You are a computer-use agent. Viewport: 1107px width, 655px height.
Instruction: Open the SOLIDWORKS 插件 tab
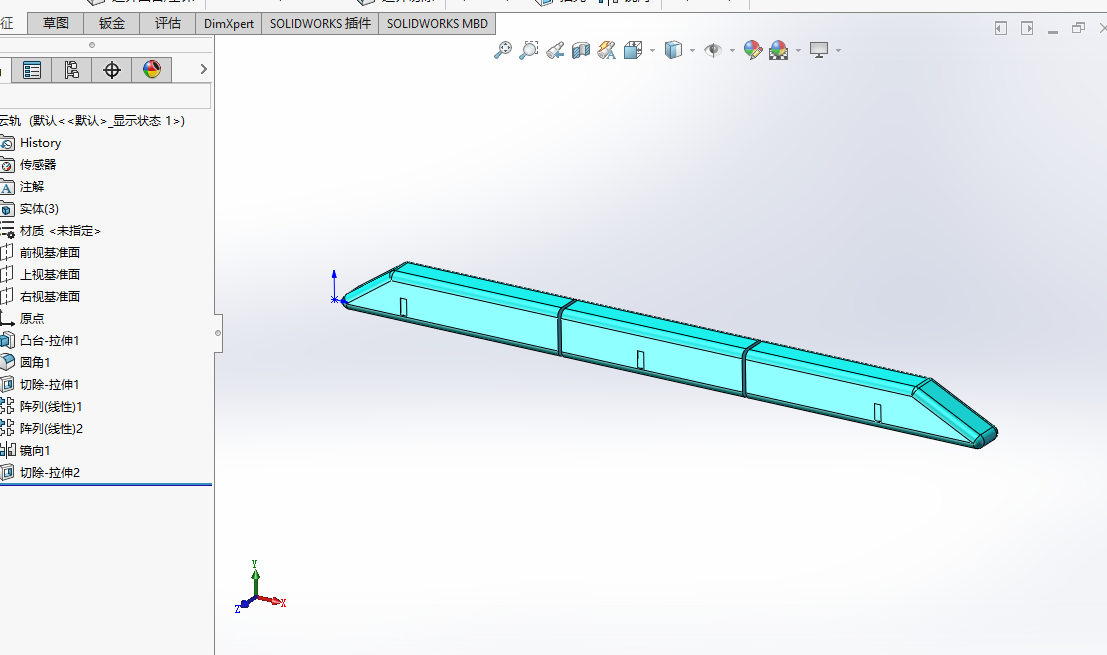tap(320, 23)
